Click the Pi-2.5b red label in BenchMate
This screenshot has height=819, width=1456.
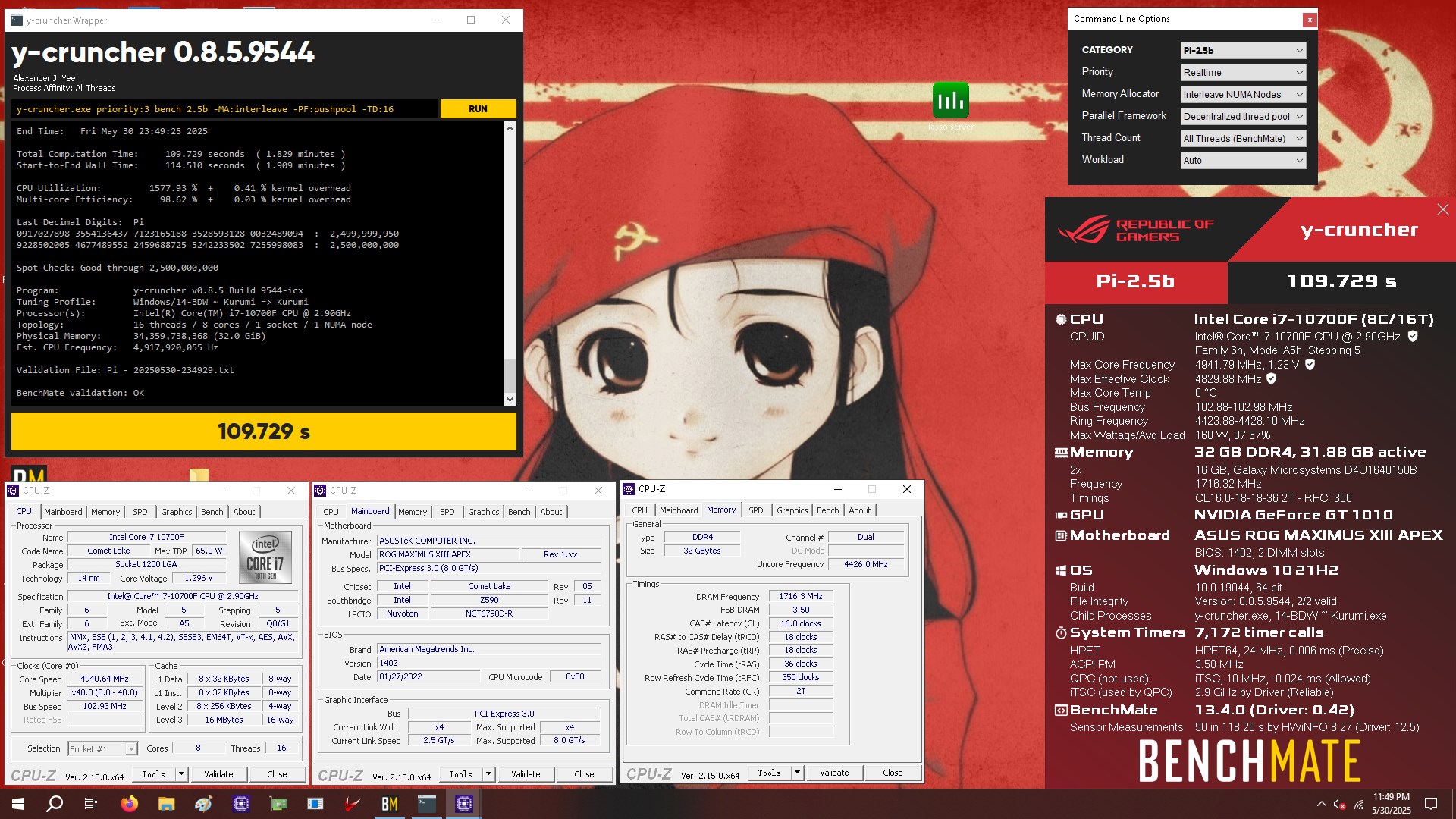1135,281
